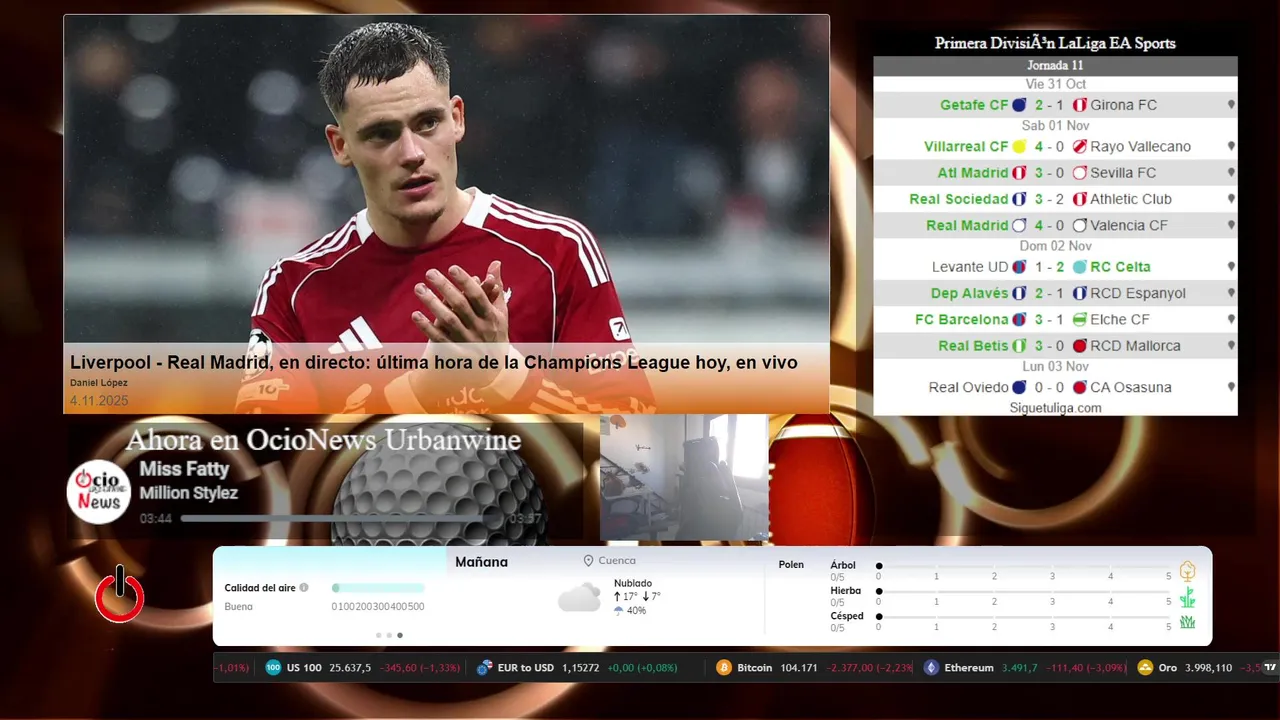Click the Siguetuliga.com link
This screenshot has height=720, width=1280.
(x=1055, y=408)
